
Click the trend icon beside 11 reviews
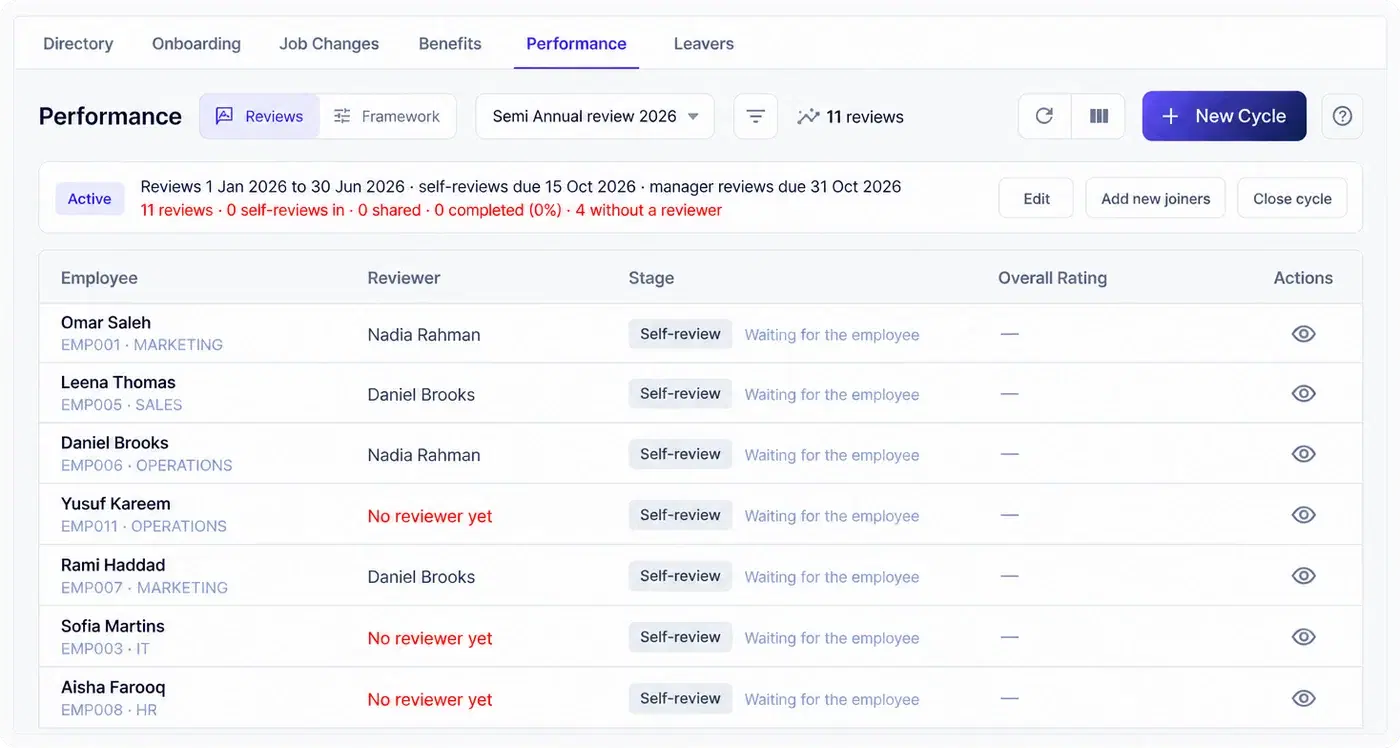(x=808, y=117)
